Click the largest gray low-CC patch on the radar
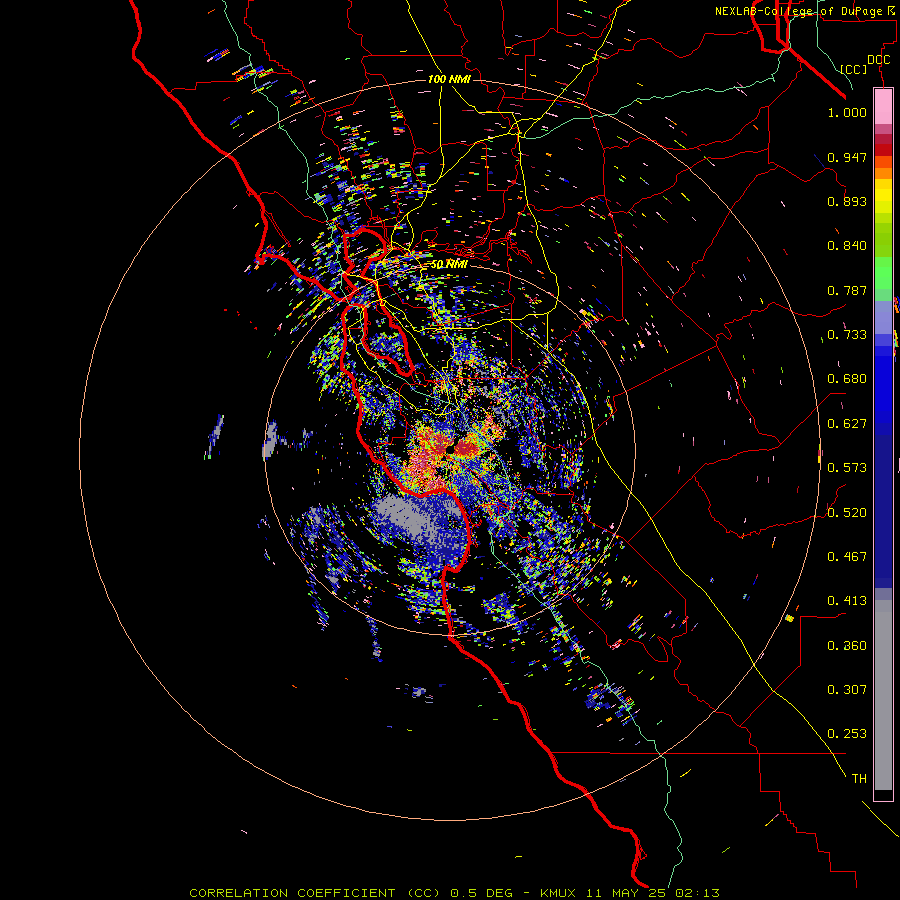 (410, 515)
